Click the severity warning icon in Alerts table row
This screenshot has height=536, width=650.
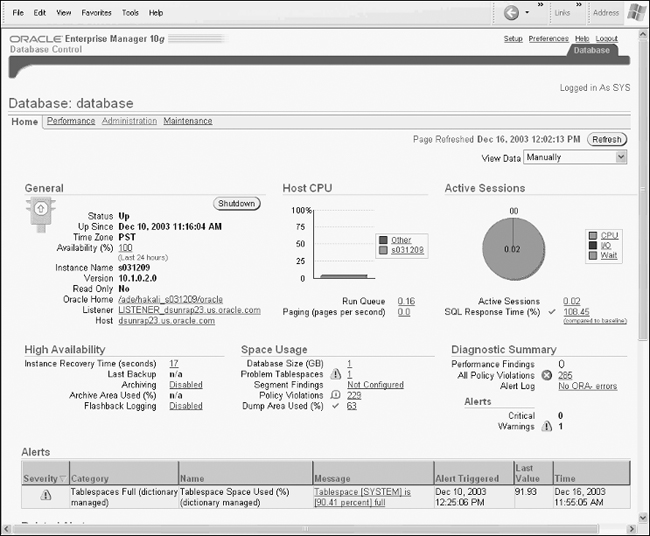[x=46, y=495]
